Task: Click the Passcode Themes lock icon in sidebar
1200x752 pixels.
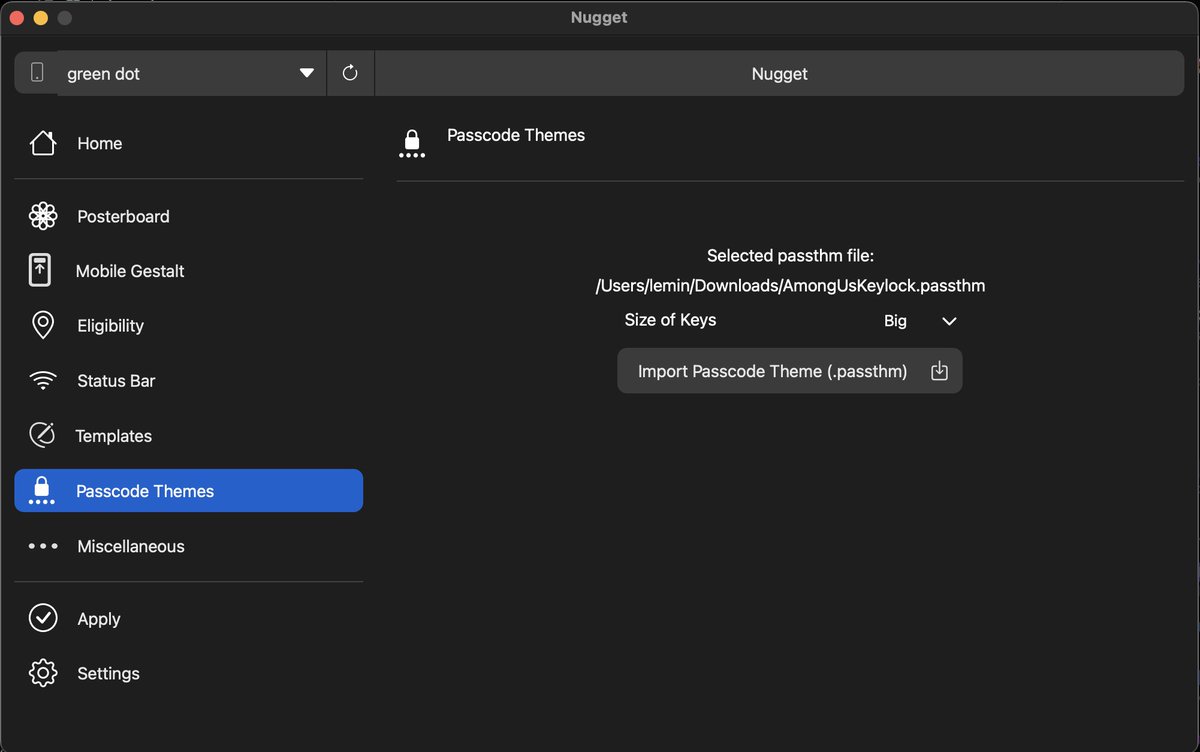Action: tap(42, 490)
